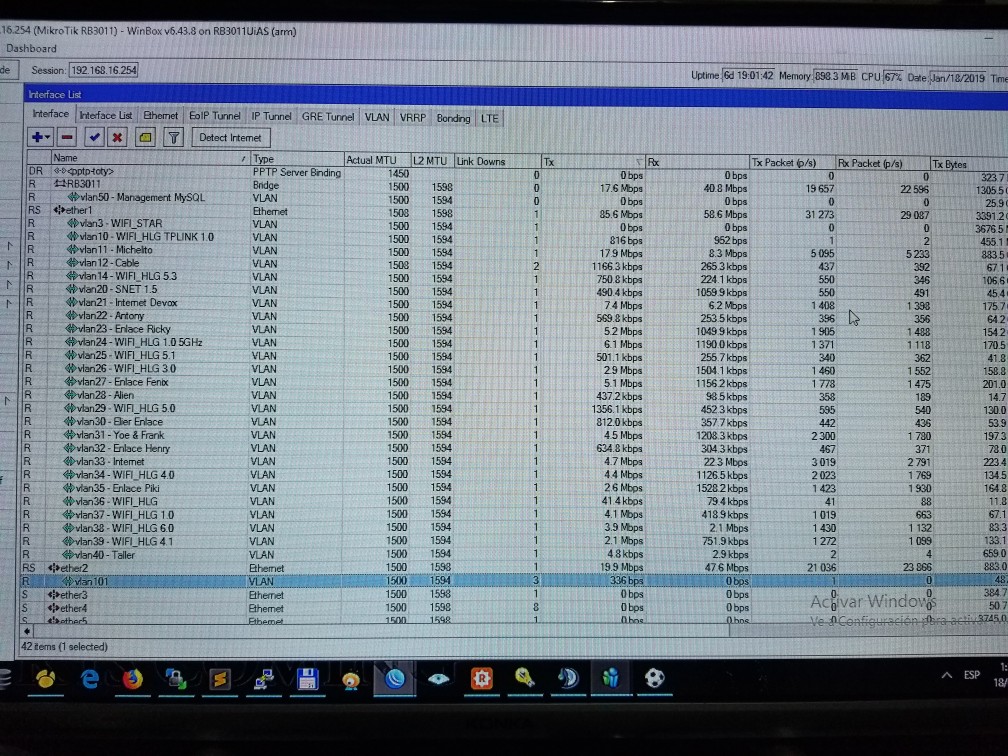Select vlan21 - Internet Devox row
Screen dimensions: 1008x756
click(514, 303)
